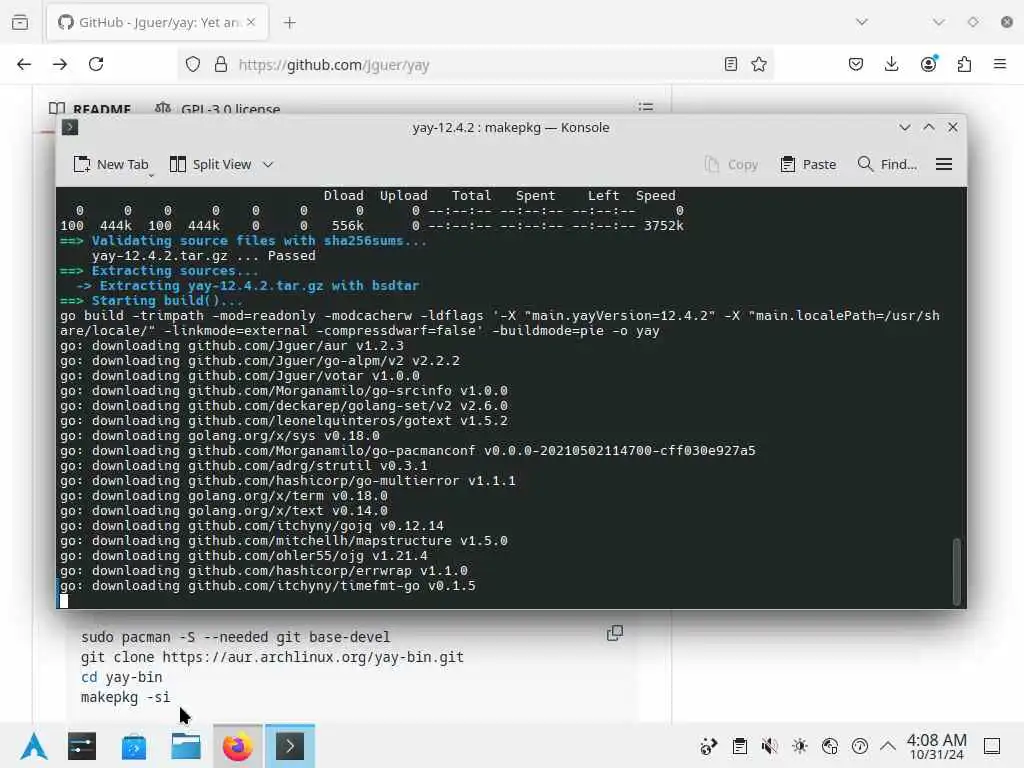The height and width of the screenshot is (768, 1024).
Task: Click Show Desktop button on taskbar
Action: [x=992, y=746]
